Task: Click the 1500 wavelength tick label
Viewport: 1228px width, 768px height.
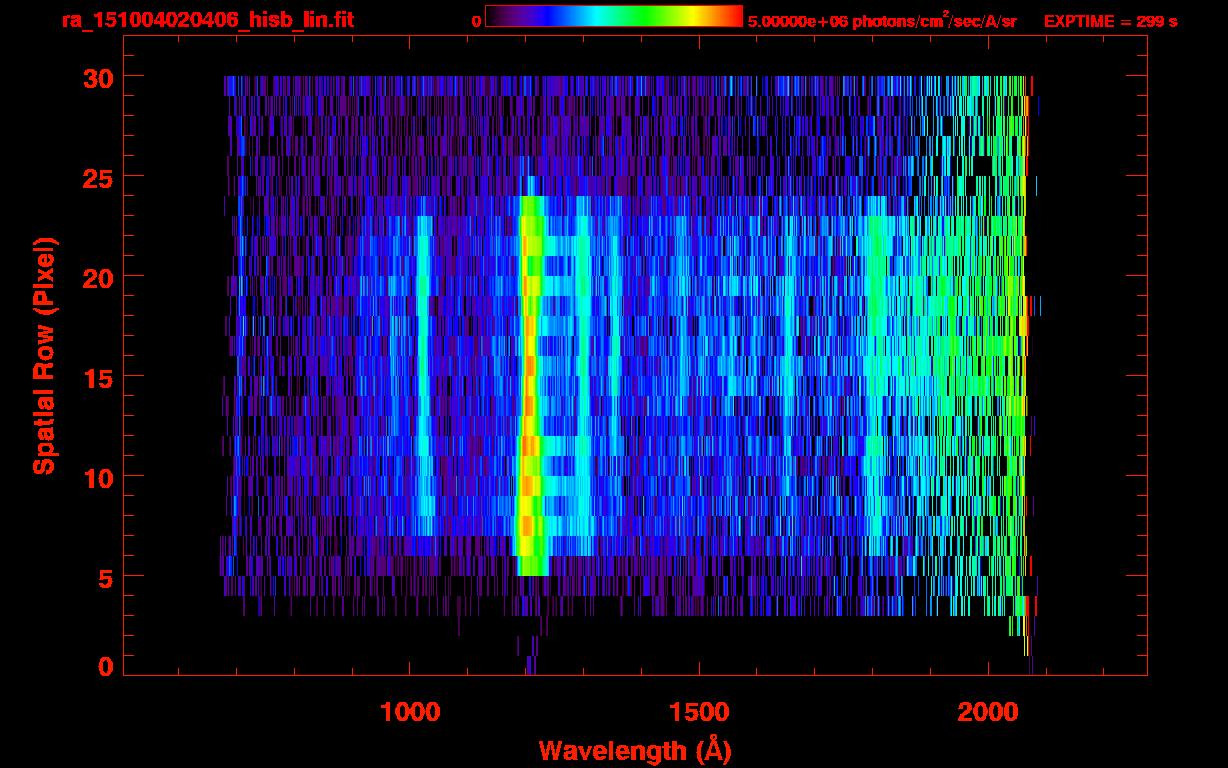Action: pos(698,712)
